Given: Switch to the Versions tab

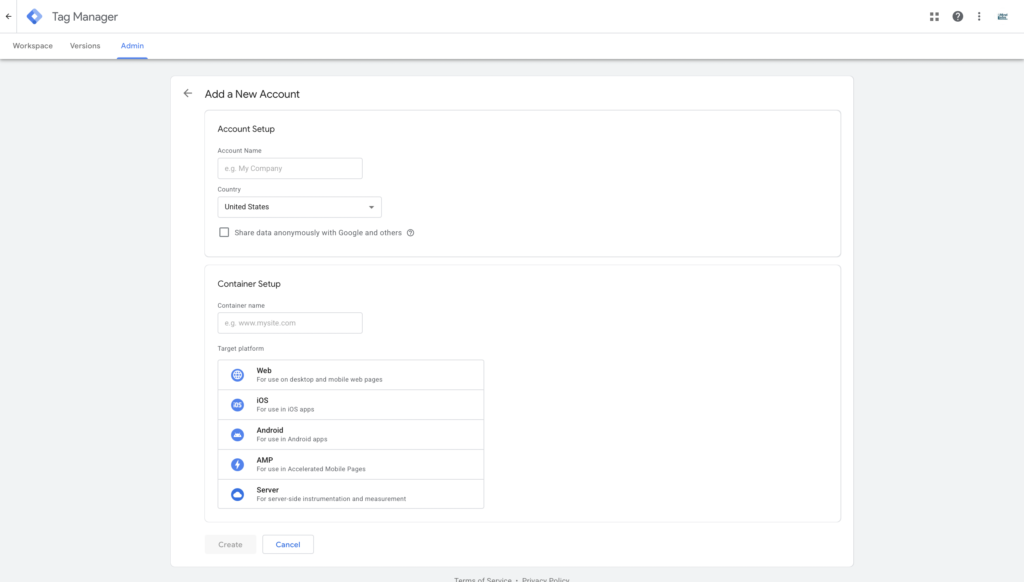Looking at the screenshot, I should 85,46.
